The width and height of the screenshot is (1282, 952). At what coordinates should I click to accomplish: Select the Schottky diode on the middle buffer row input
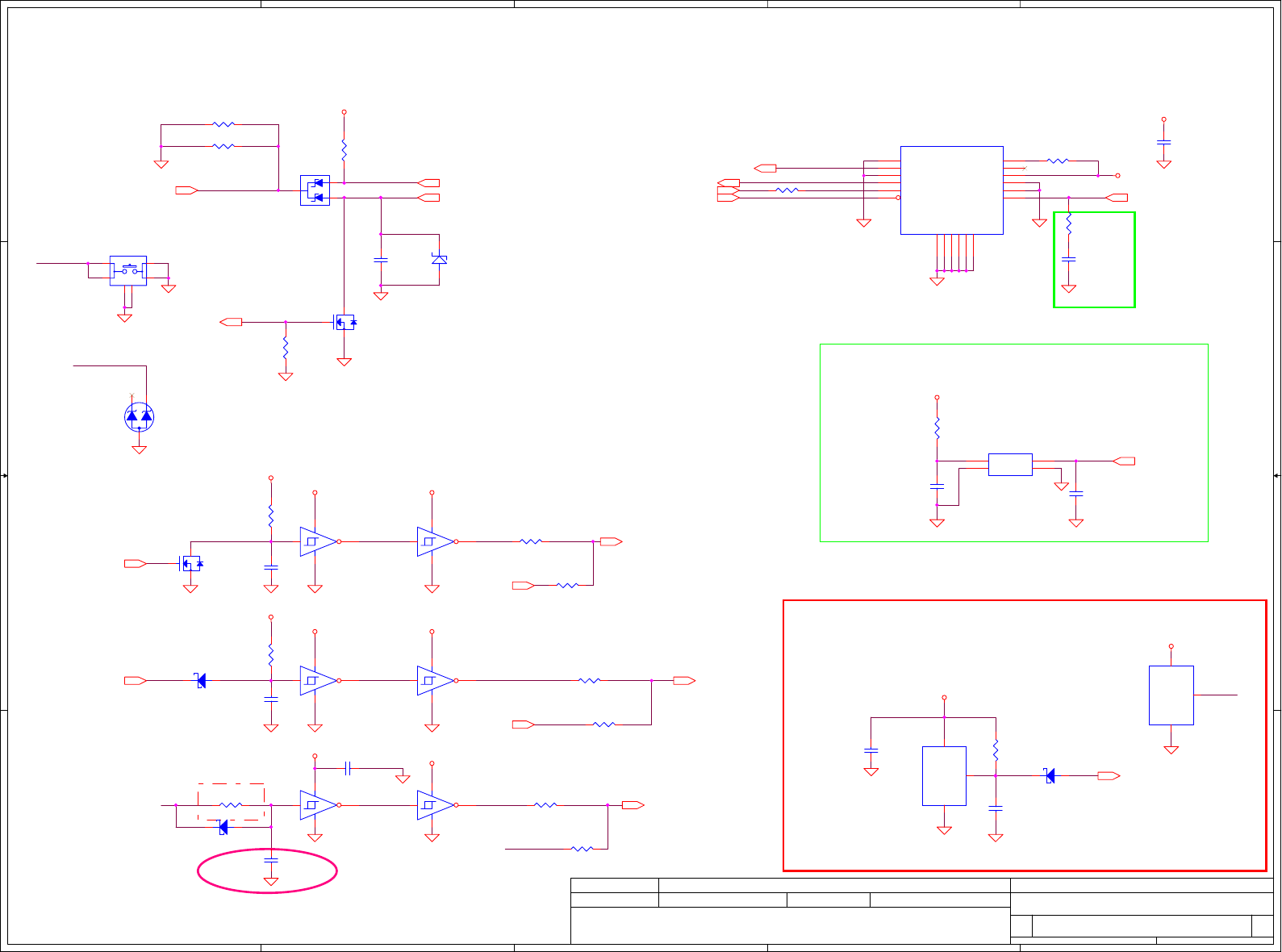pos(200,681)
